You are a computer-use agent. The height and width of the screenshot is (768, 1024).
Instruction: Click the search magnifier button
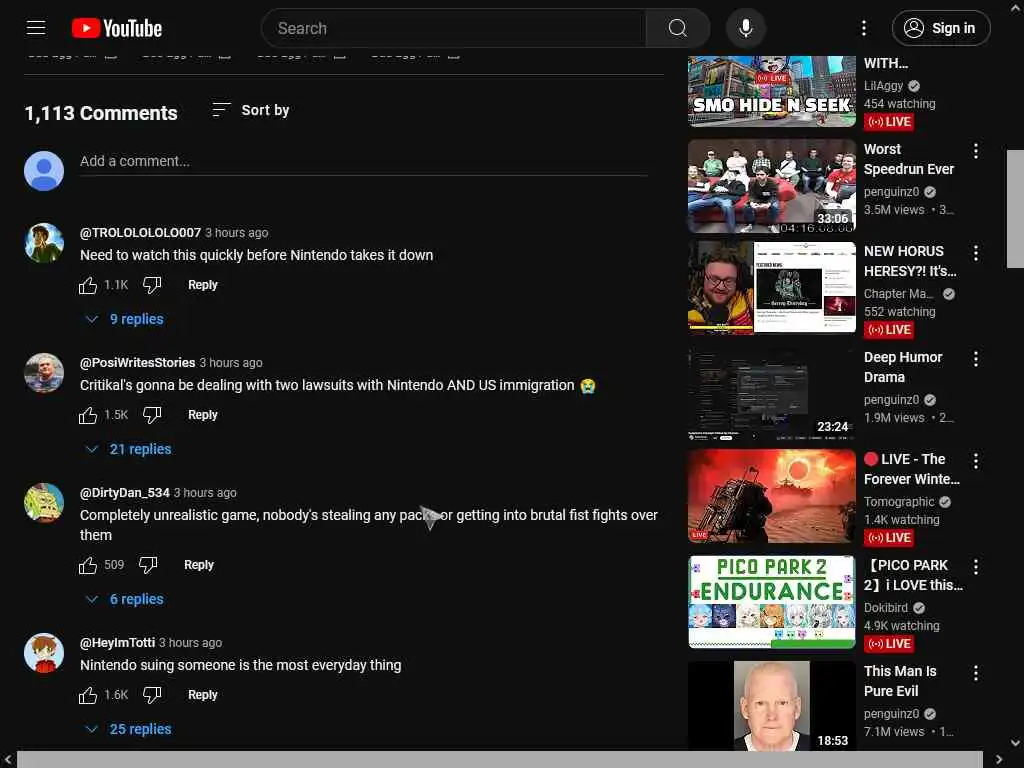pyautogui.click(x=677, y=28)
